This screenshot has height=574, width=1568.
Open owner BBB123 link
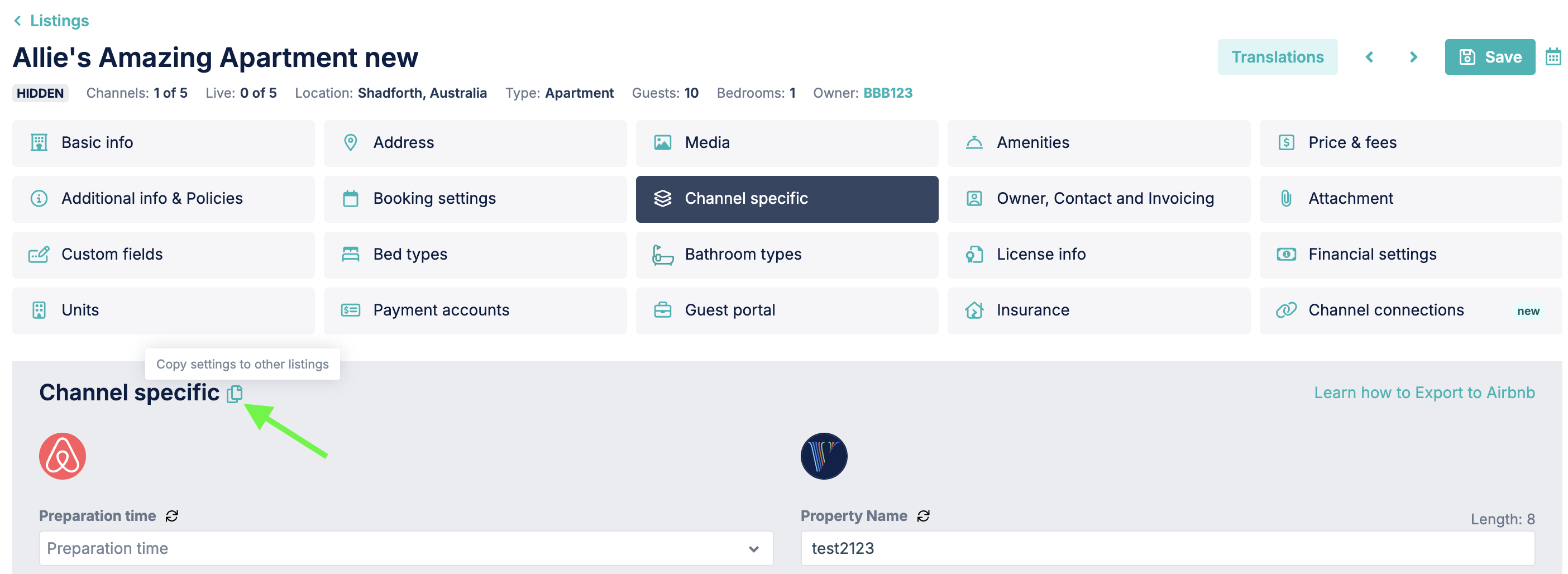(x=887, y=93)
